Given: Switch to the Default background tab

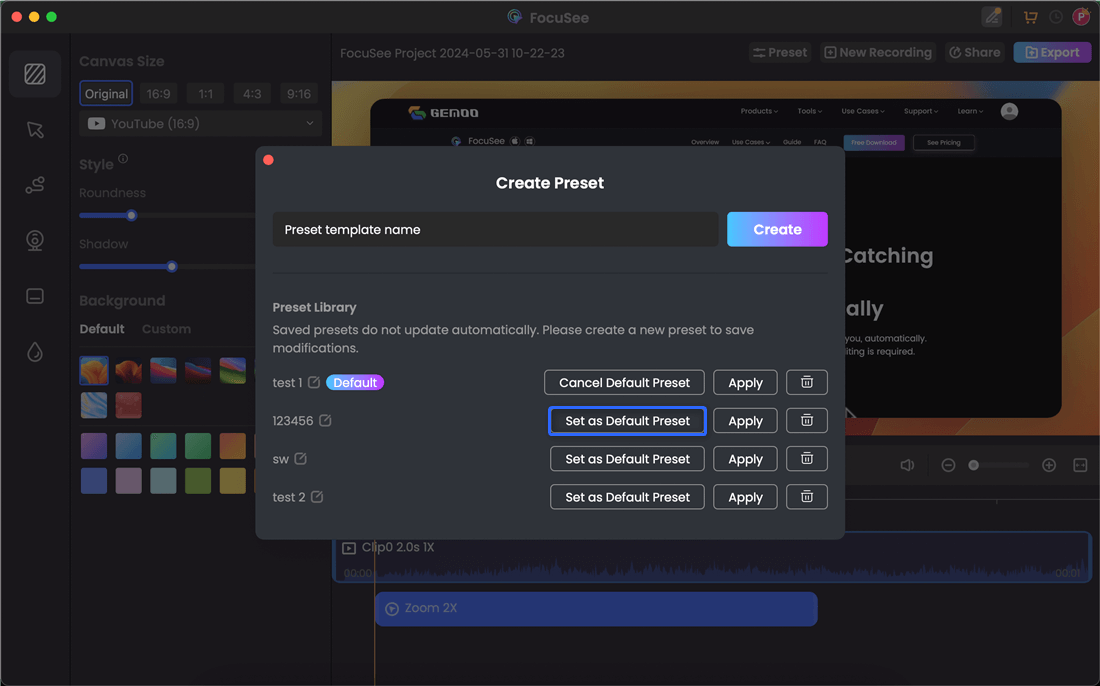Looking at the screenshot, I should tap(102, 329).
